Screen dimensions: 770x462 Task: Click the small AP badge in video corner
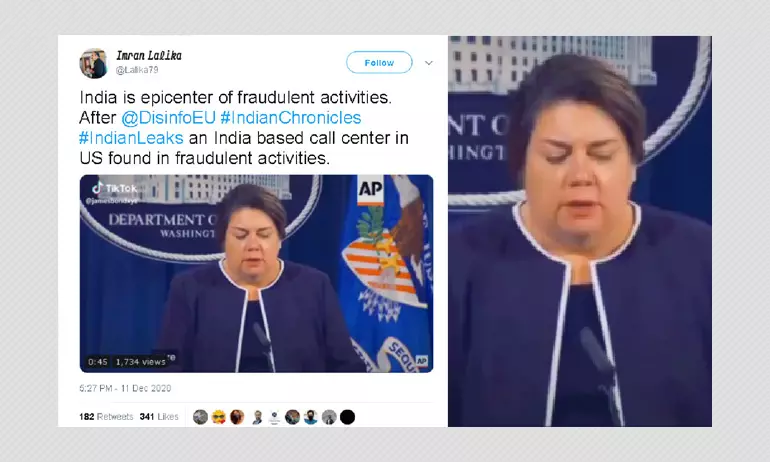tap(422, 361)
